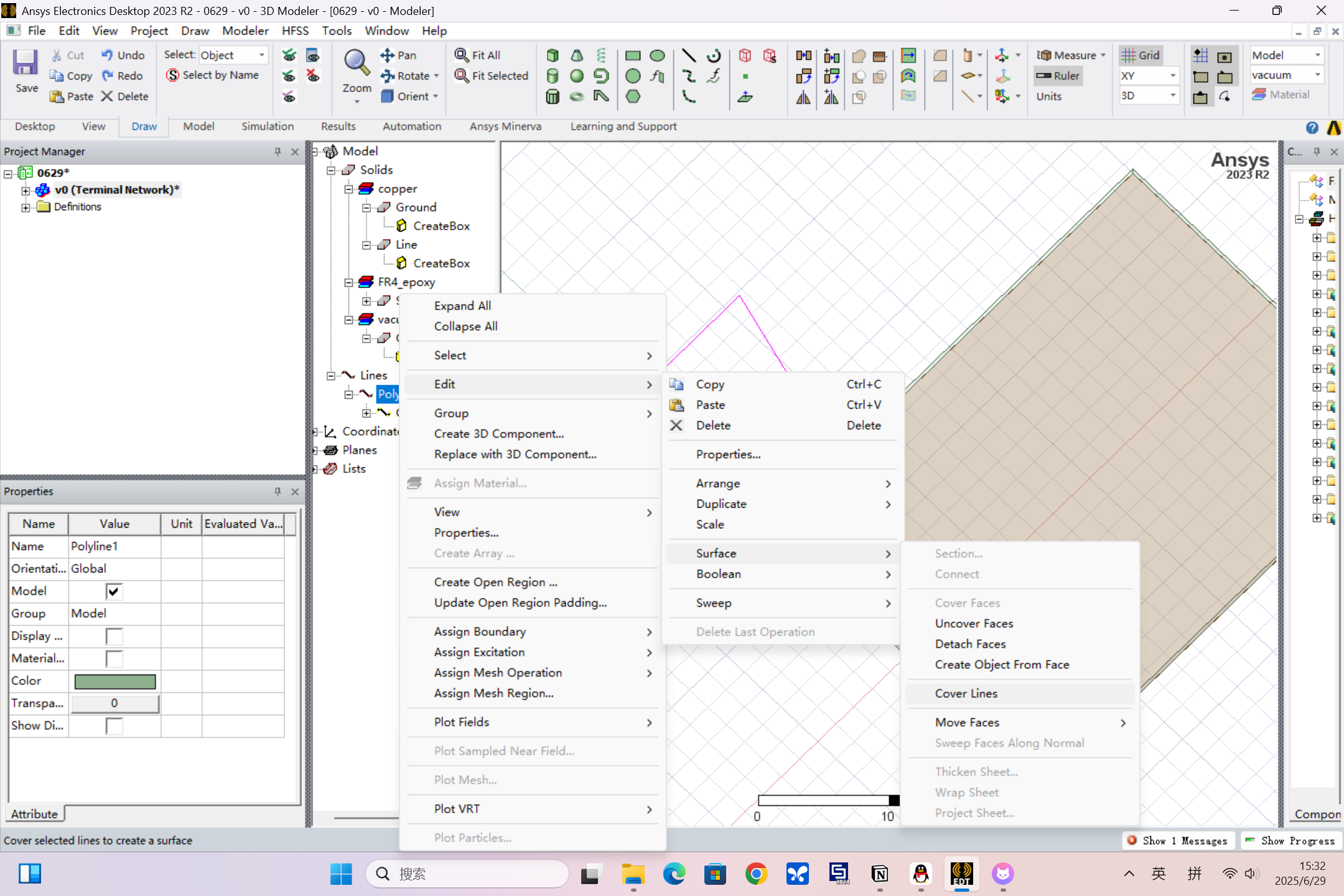The height and width of the screenshot is (896, 1344).
Task: Click the Transparency value slider button
Action: click(114, 703)
